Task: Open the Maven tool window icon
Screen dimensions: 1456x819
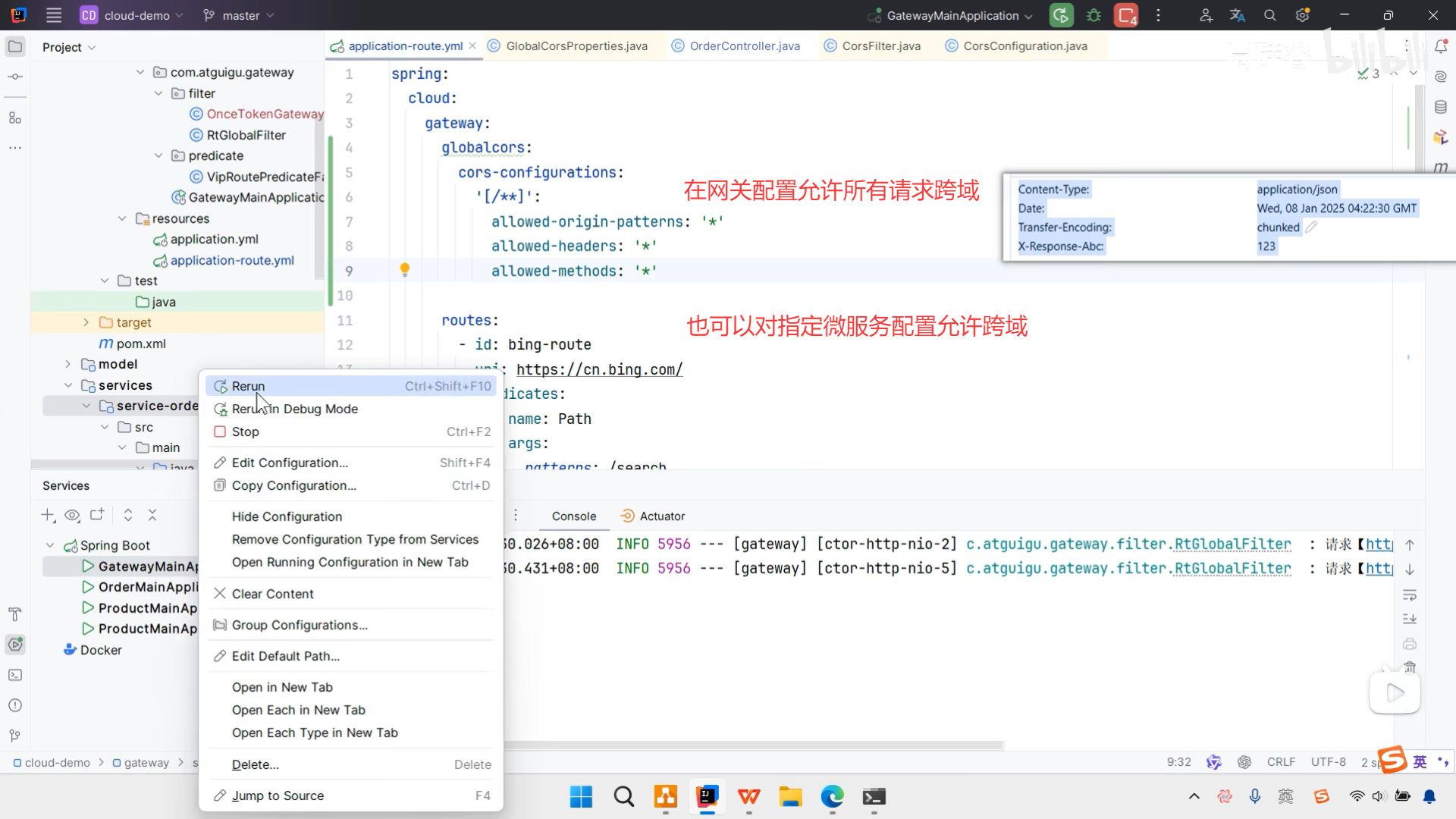Action: coord(1441,167)
